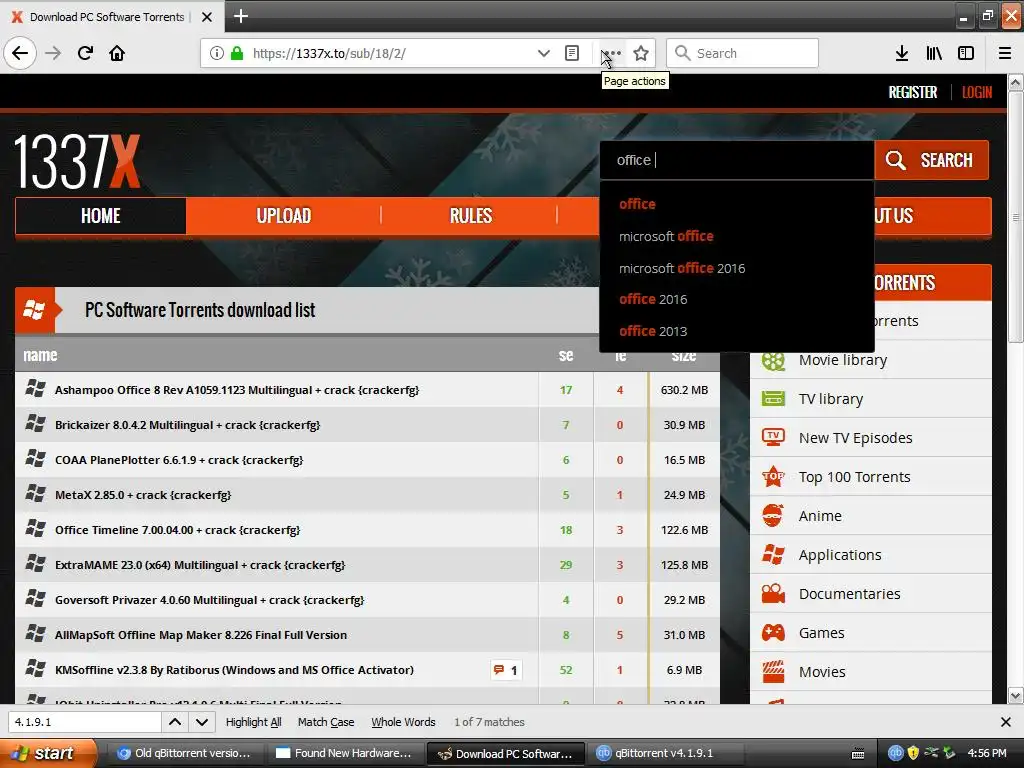Click the Movie library icon in the sidebar
Viewport: 1024px width, 768px height.
(773, 360)
